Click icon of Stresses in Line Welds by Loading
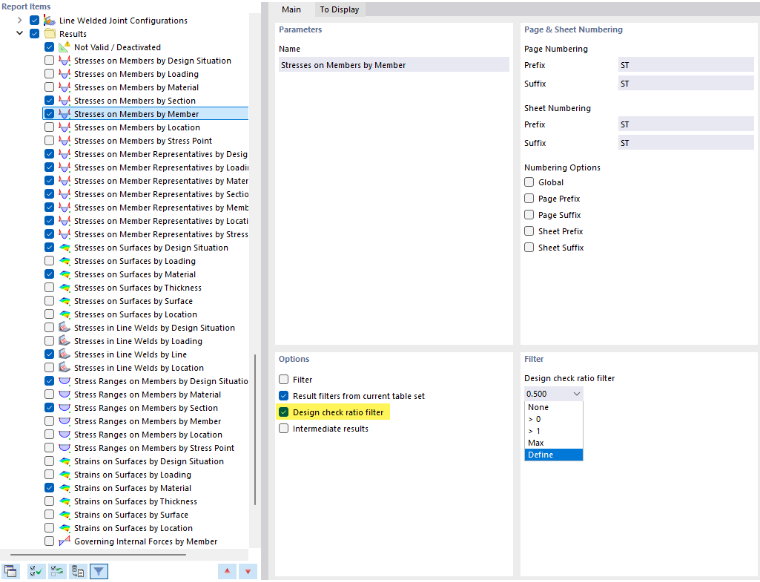The width and height of the screenshot is (760, 582). [x=64, y=341]
